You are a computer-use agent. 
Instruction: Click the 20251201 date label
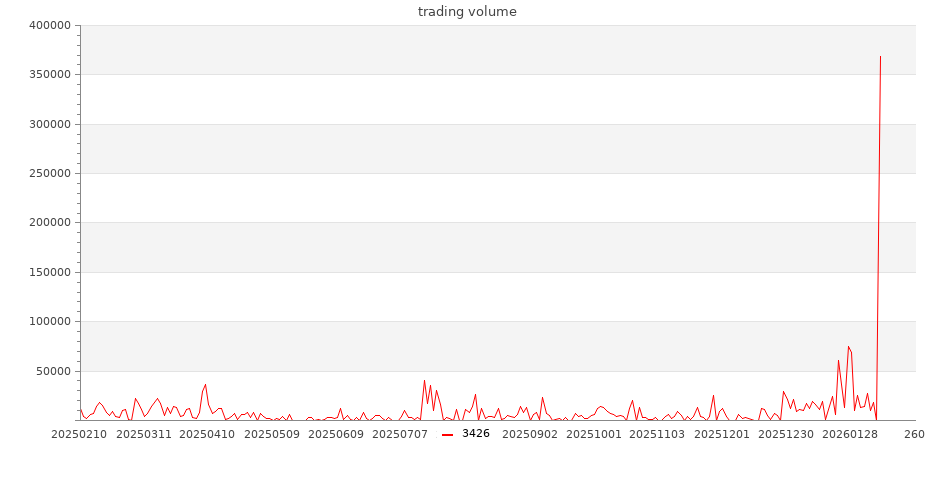coord(722,434)
